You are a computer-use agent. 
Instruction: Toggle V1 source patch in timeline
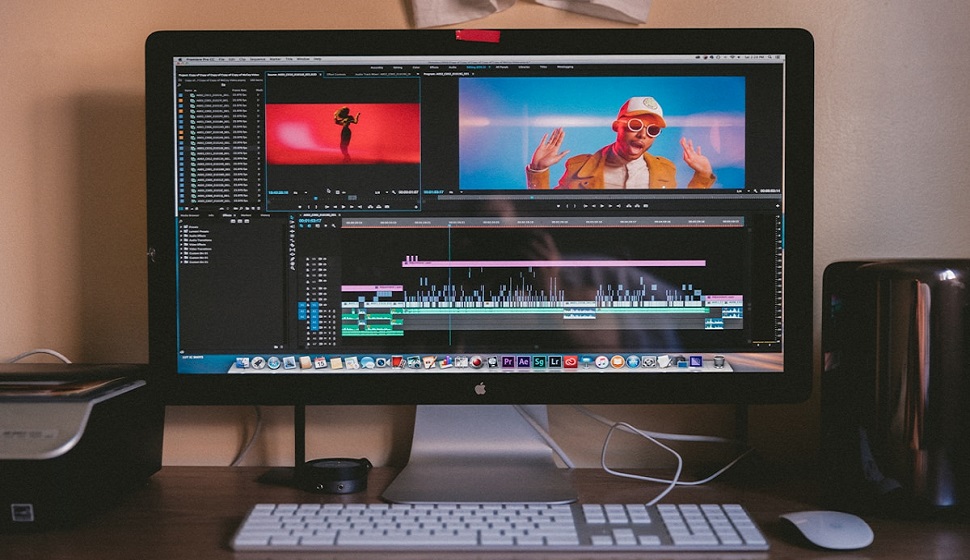pyautogui.click(x=302, y=305)
